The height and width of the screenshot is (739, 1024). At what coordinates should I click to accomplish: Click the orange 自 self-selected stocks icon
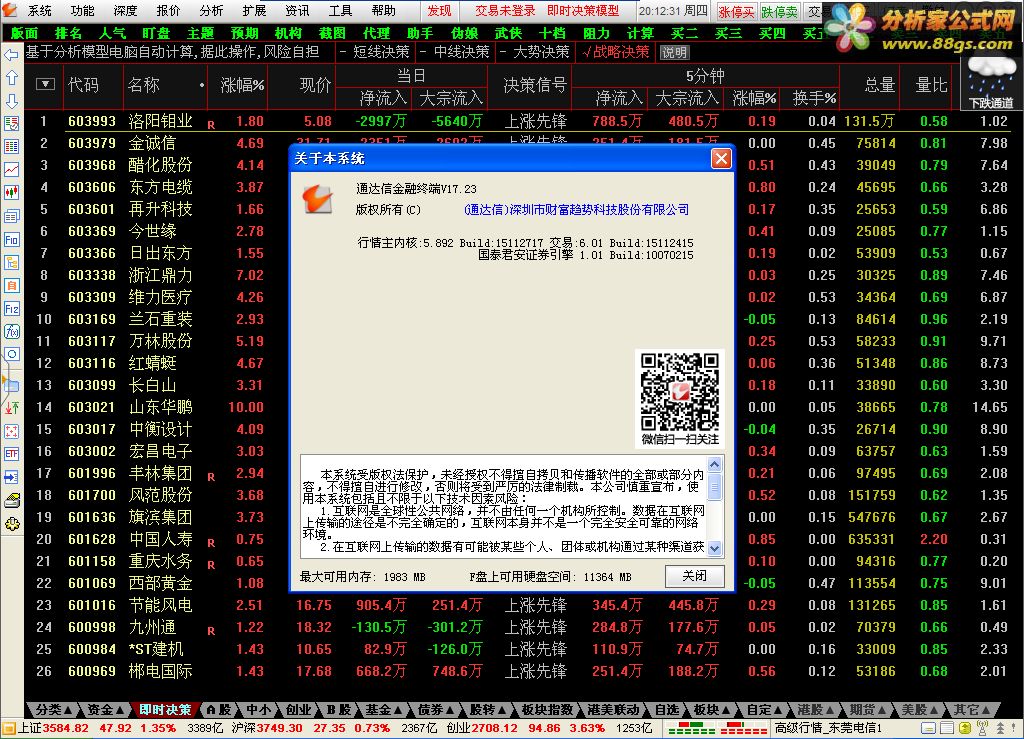pyautogui.click(x=11, y=285)
